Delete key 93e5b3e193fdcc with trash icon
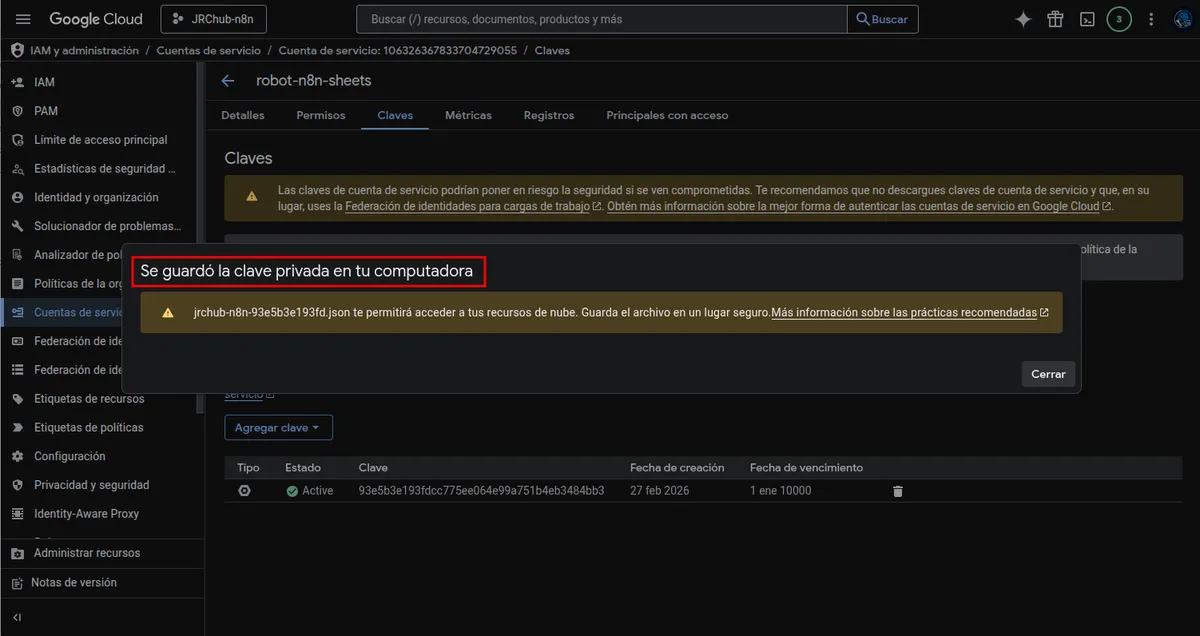This screenshot has width=1200, height=636. tap(898, 491)
